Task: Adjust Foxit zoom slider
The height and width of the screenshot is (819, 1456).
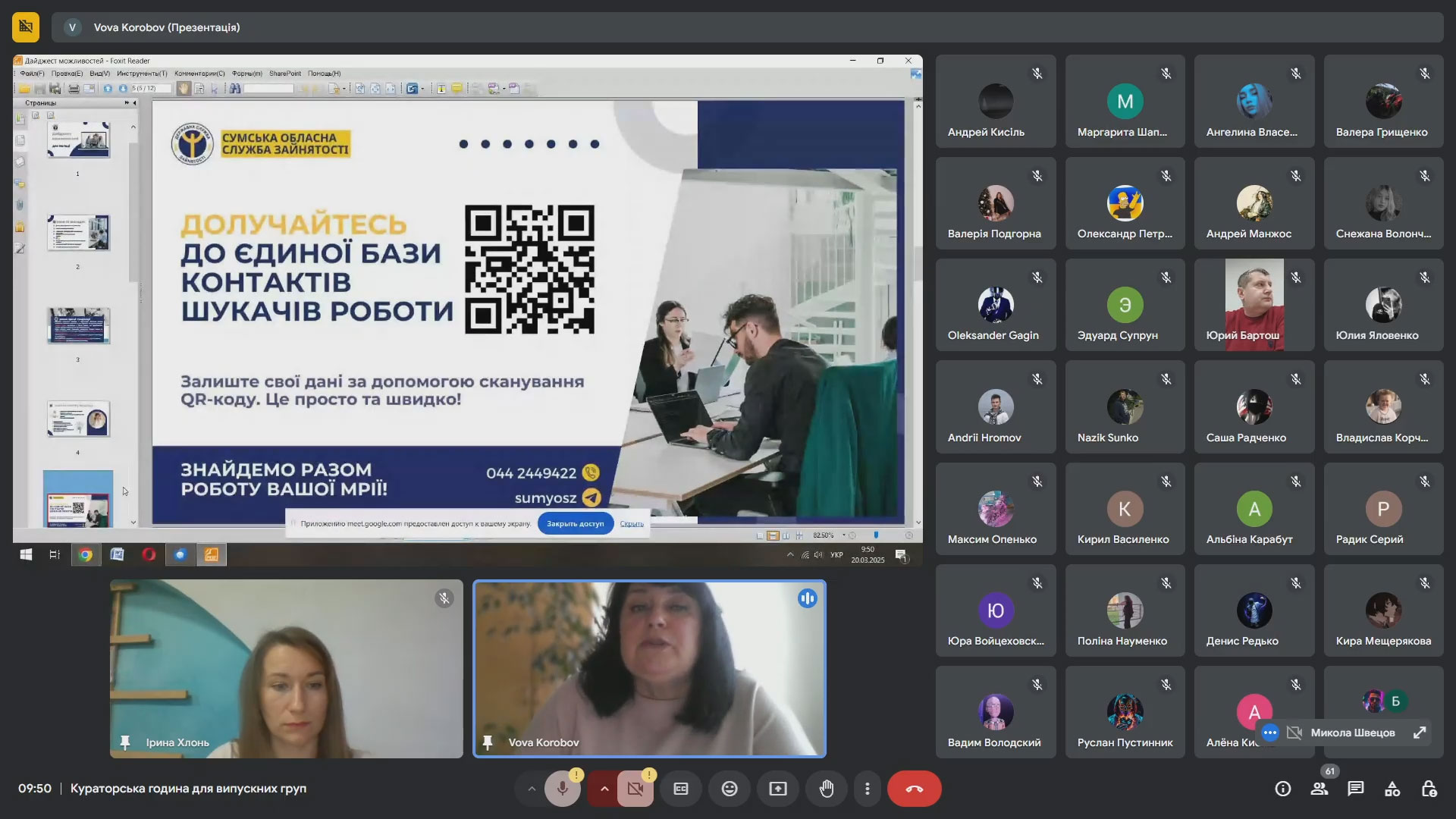Action: click(x=876, y=535)
